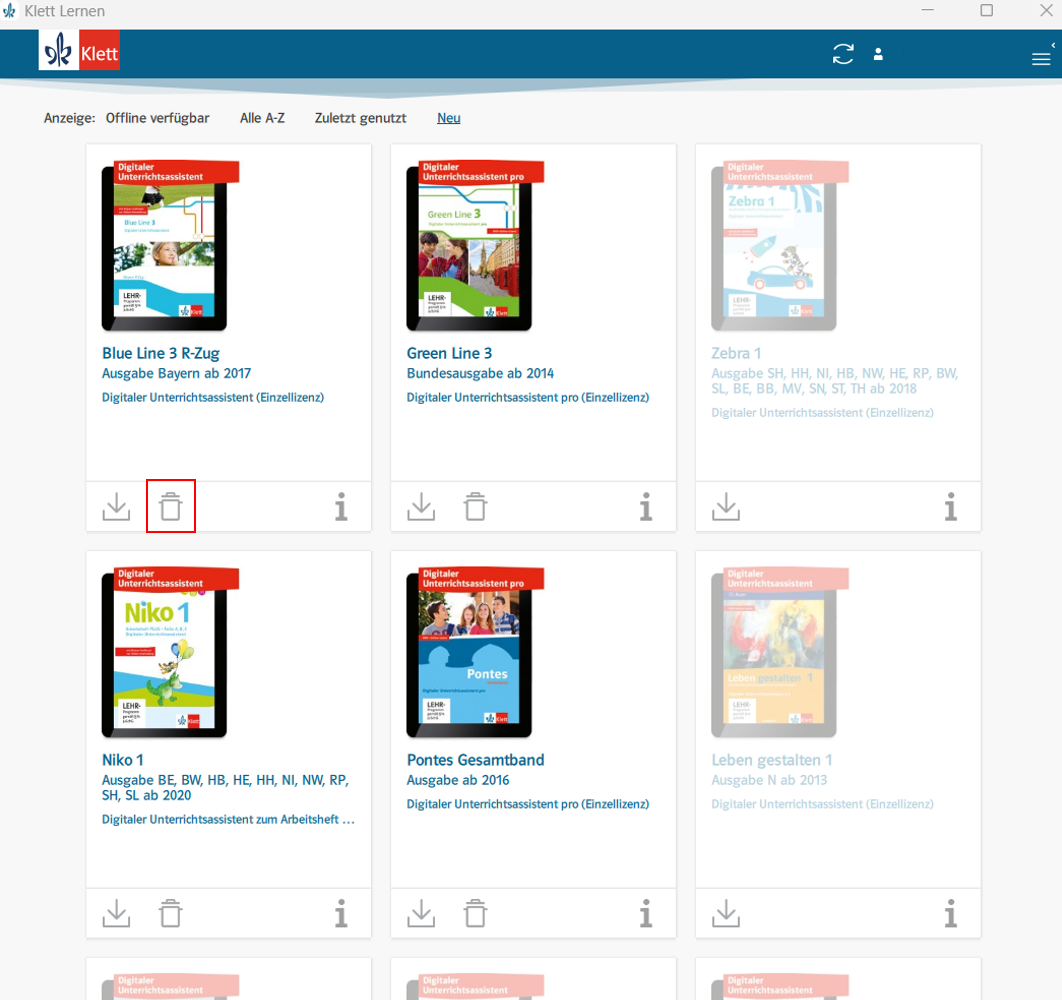This screenshot has width=1062, height=1000.
Task: Select the Neu filter
Action: pyautogui.click(x=448, y=119)
